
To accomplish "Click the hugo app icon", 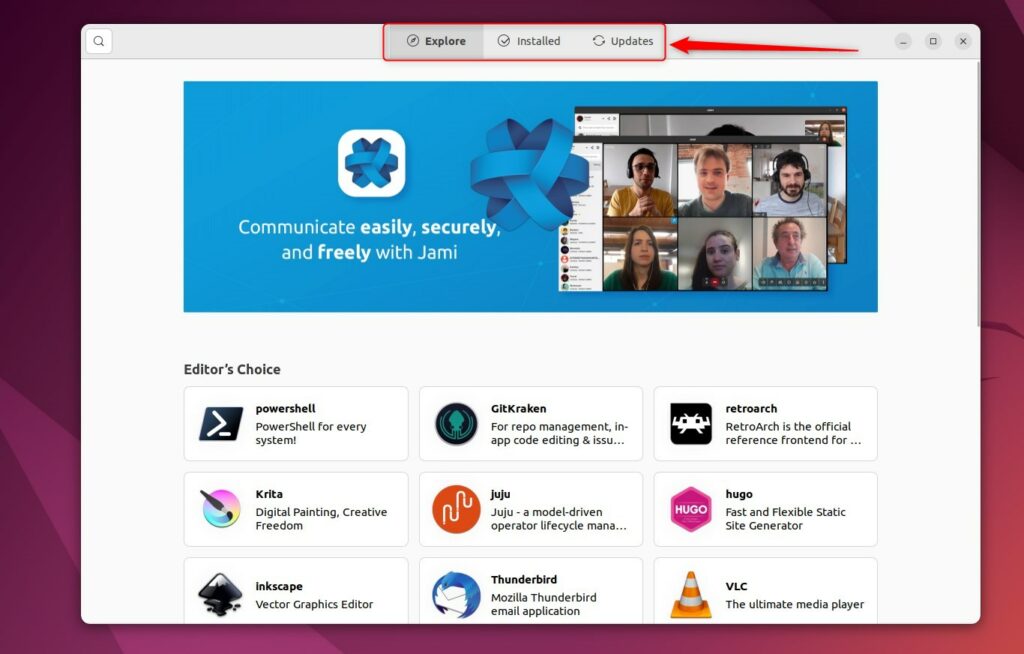I will pyautogui.click(x=690, y=509).
